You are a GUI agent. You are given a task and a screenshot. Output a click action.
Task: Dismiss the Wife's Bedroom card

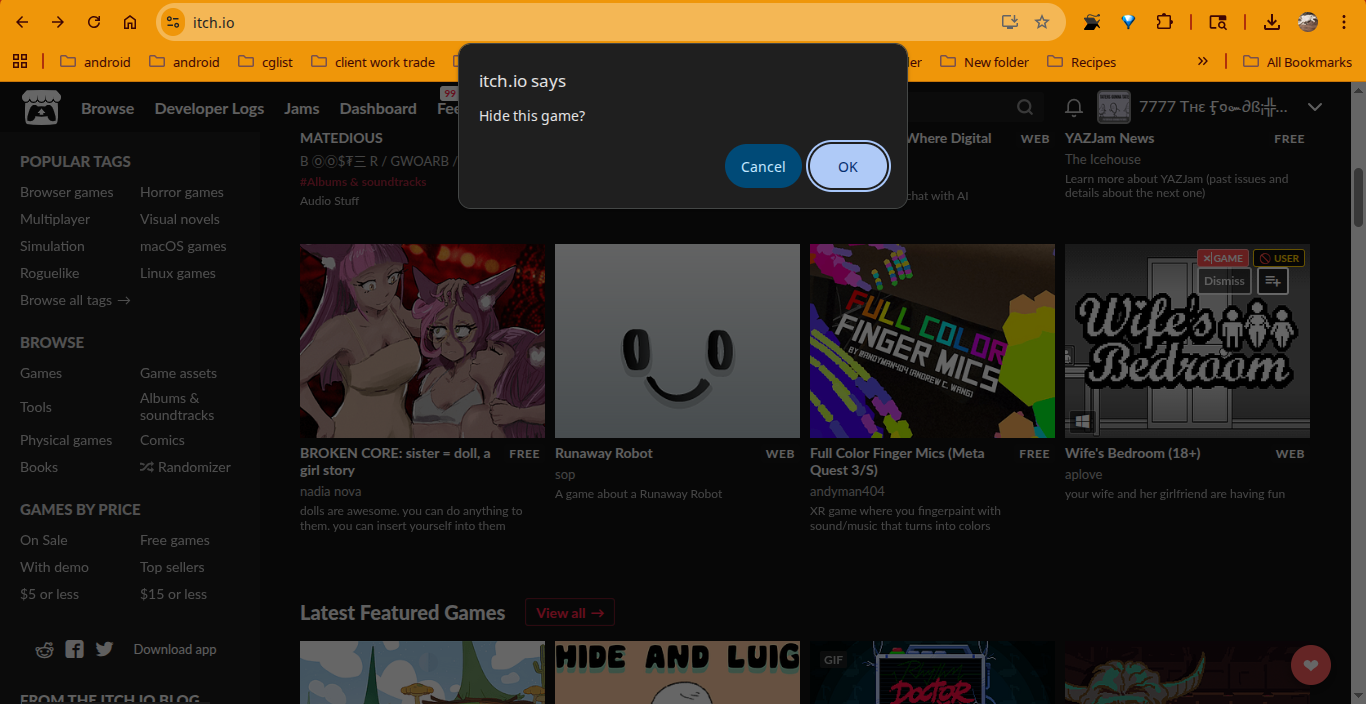1224,281
